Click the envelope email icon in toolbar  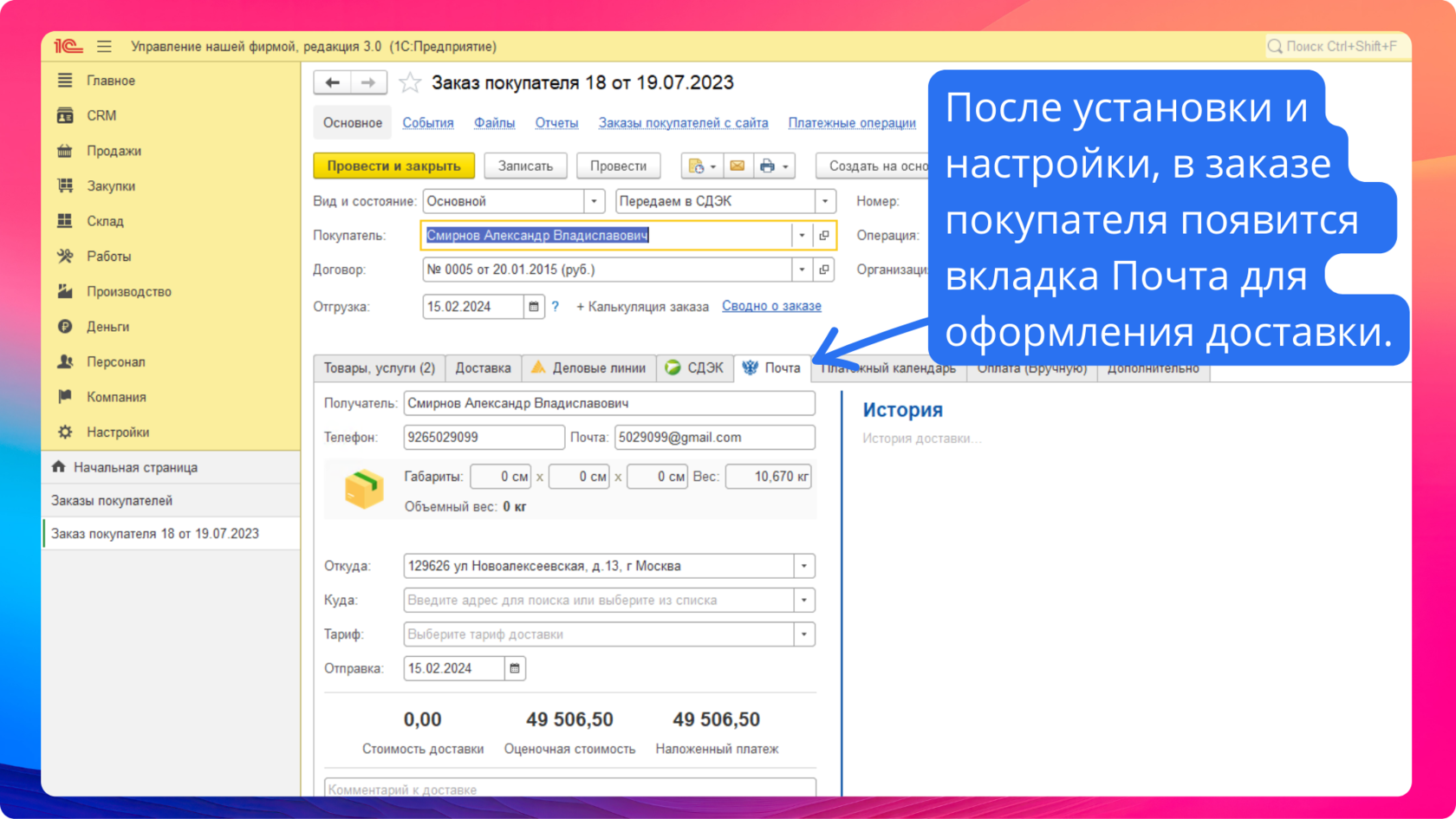pos(738,166)
